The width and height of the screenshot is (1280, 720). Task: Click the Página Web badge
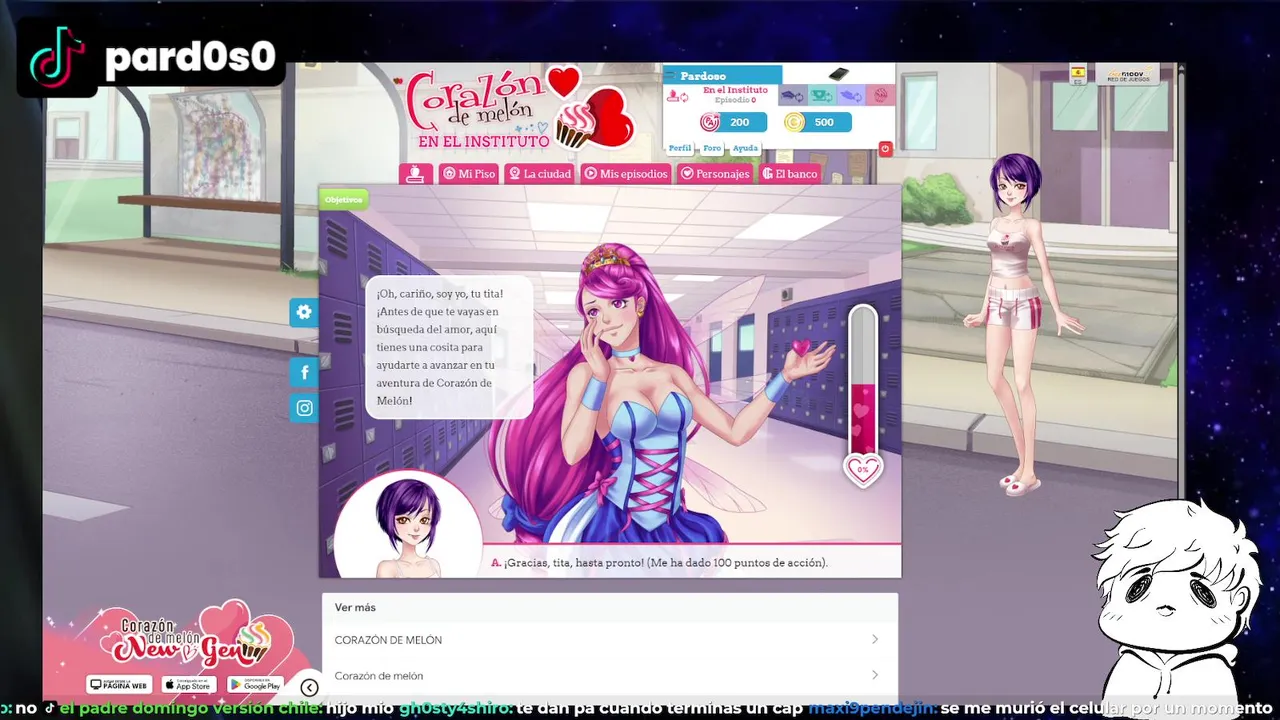[119, 685]
